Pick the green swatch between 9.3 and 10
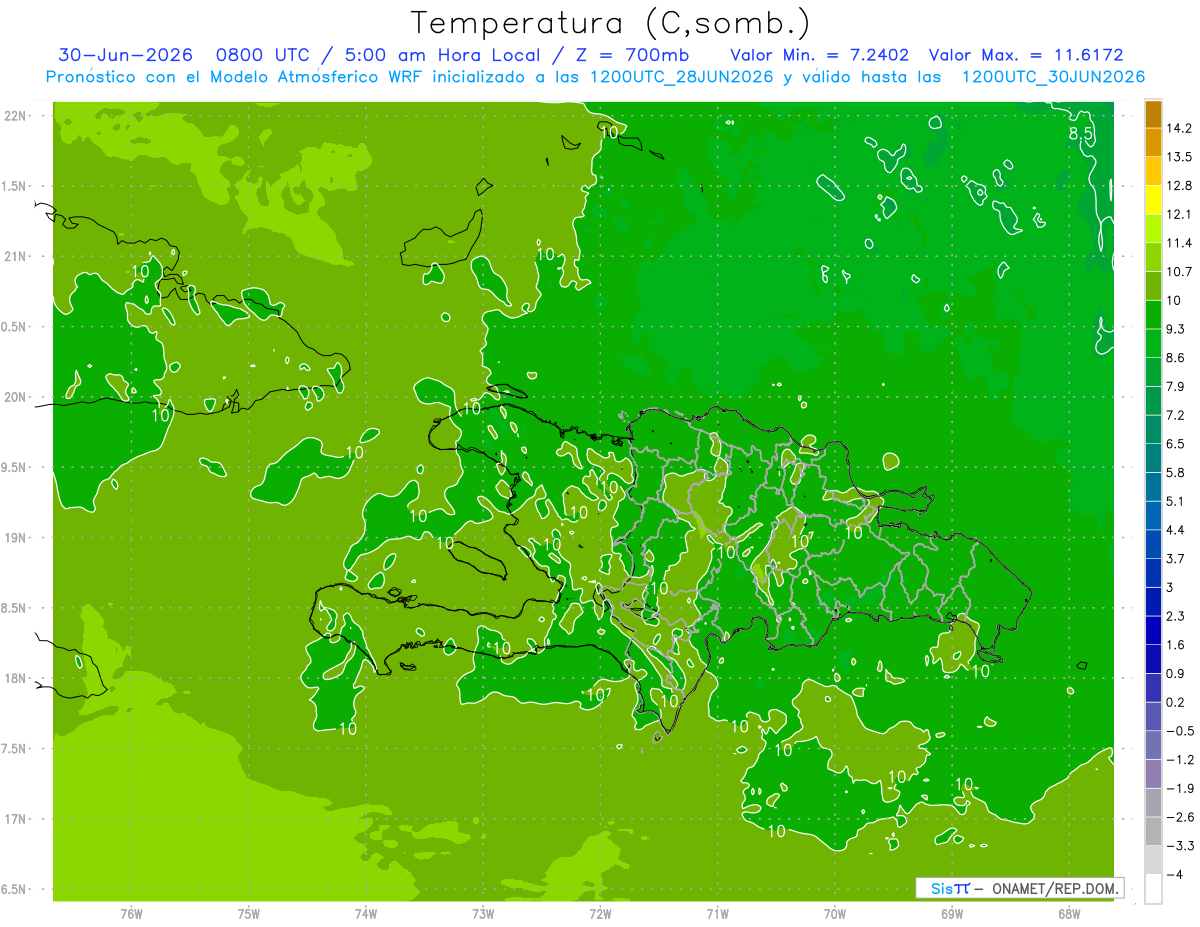 point(1153,315)
